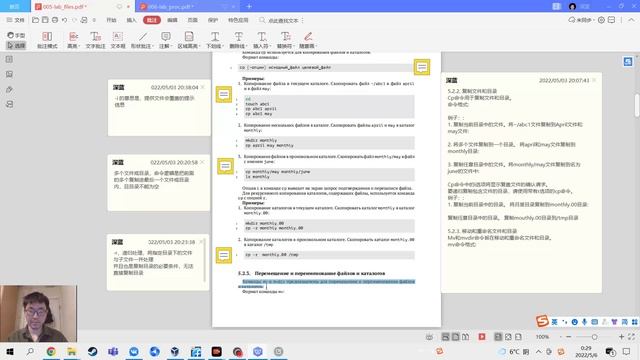The image size is (640, 360).
Task: Click the yellow comment note beside cp -r monthly.00 /tmp
Action: click(x=224, y=255)
